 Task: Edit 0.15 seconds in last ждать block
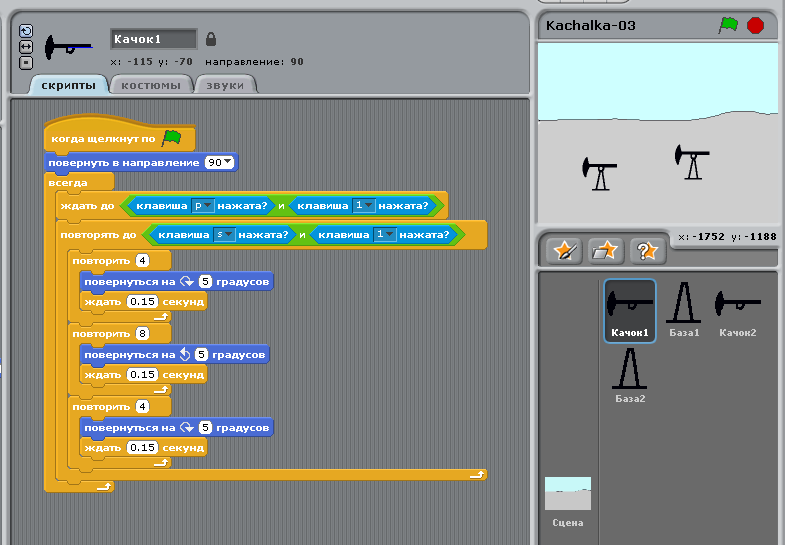[142, 447]
